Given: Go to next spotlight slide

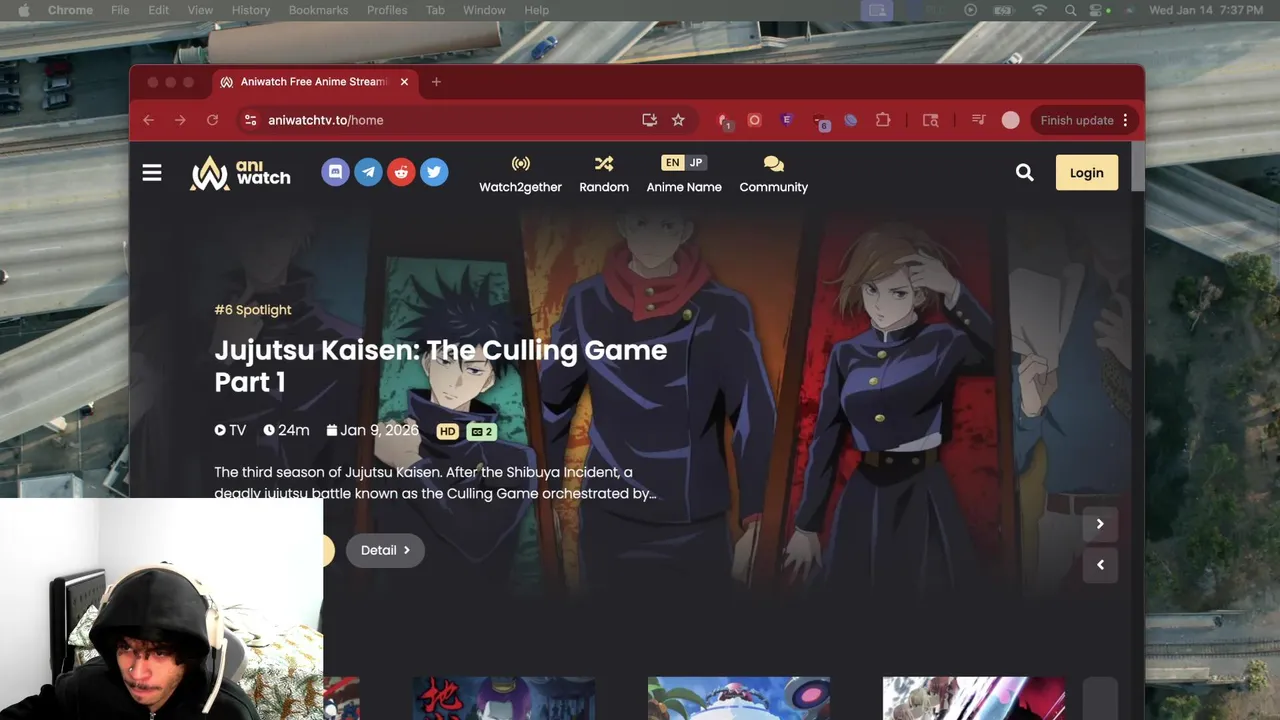Looking at the screenshot, I should tap(1100, 524).
